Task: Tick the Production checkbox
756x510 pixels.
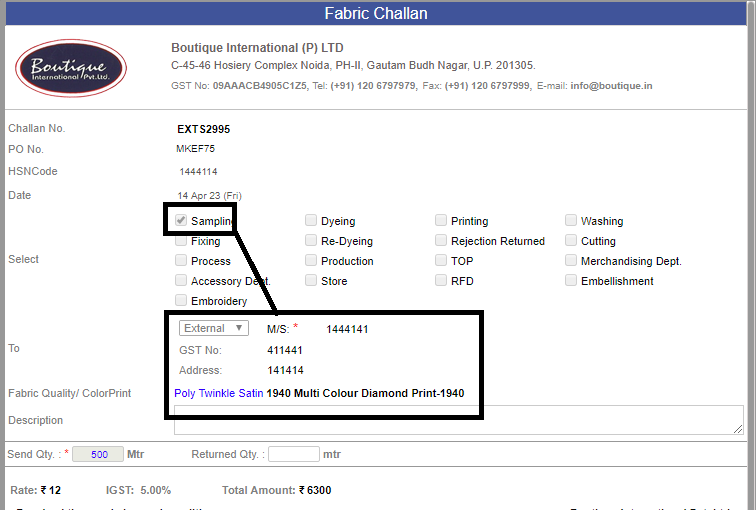Action: [311, 260]
